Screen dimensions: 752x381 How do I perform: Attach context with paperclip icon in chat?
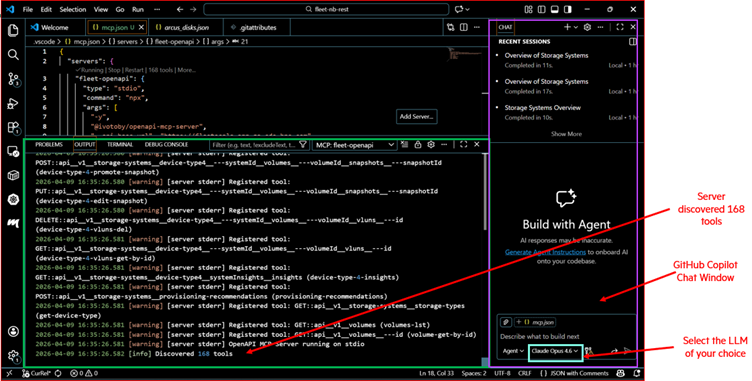[505, 322]
